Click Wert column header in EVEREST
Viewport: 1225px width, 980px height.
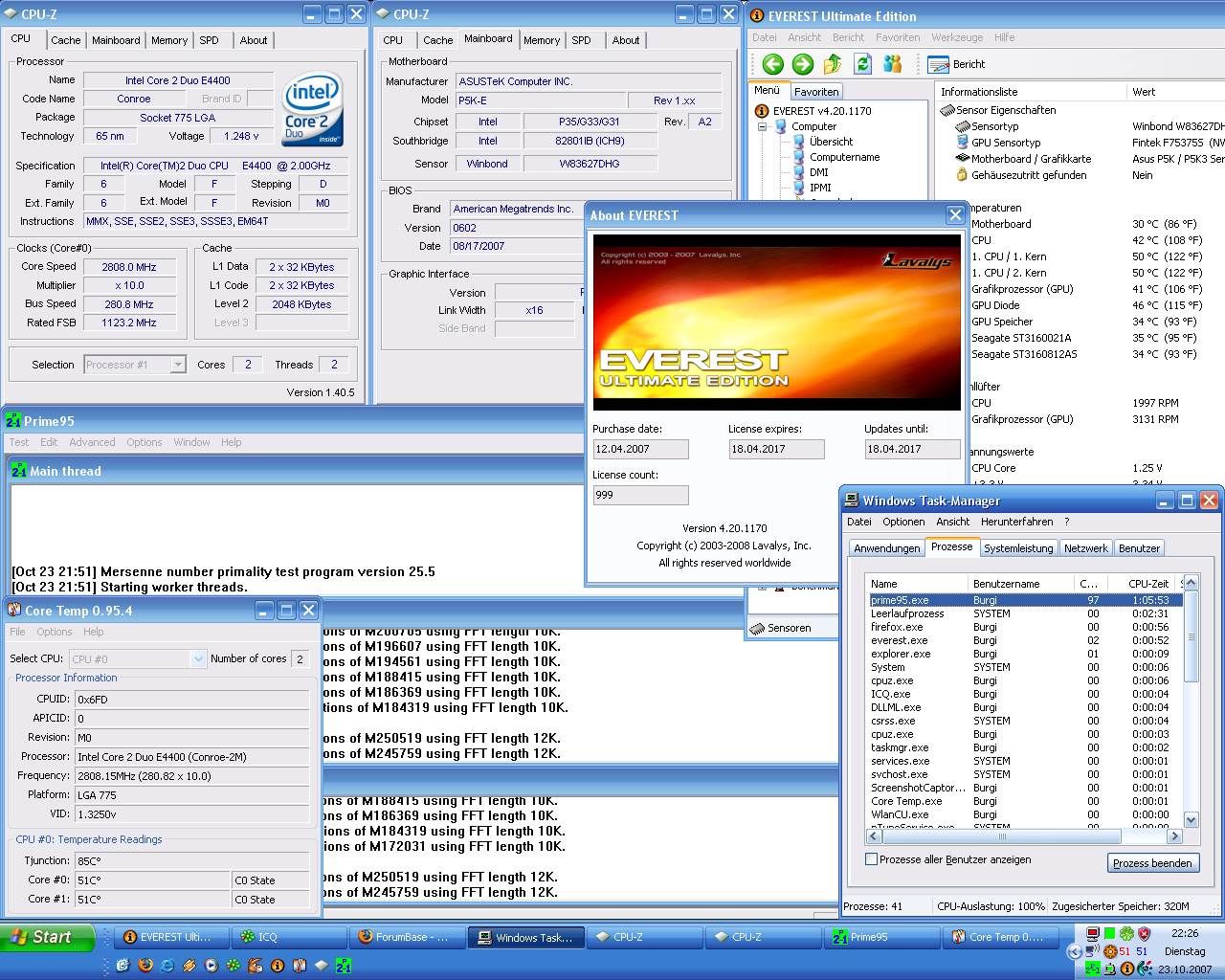click(x=1175, y=92)
